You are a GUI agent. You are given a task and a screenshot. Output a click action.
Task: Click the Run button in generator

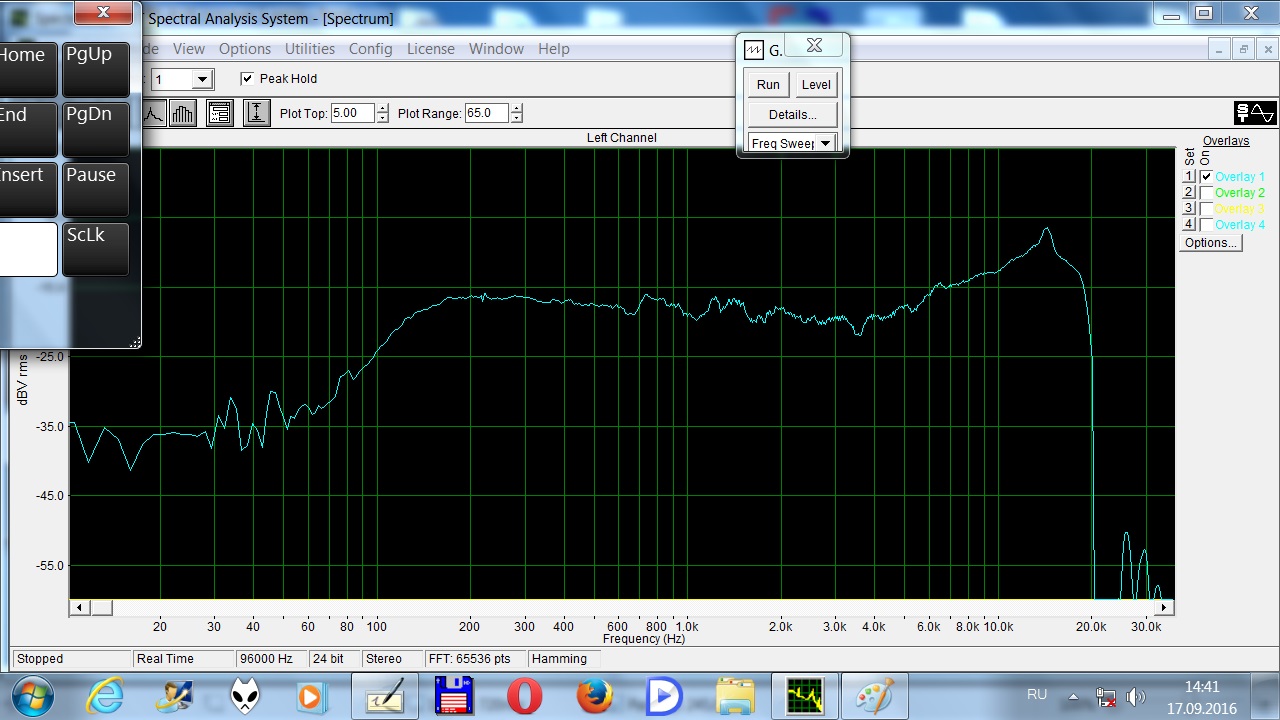(768, 85)
